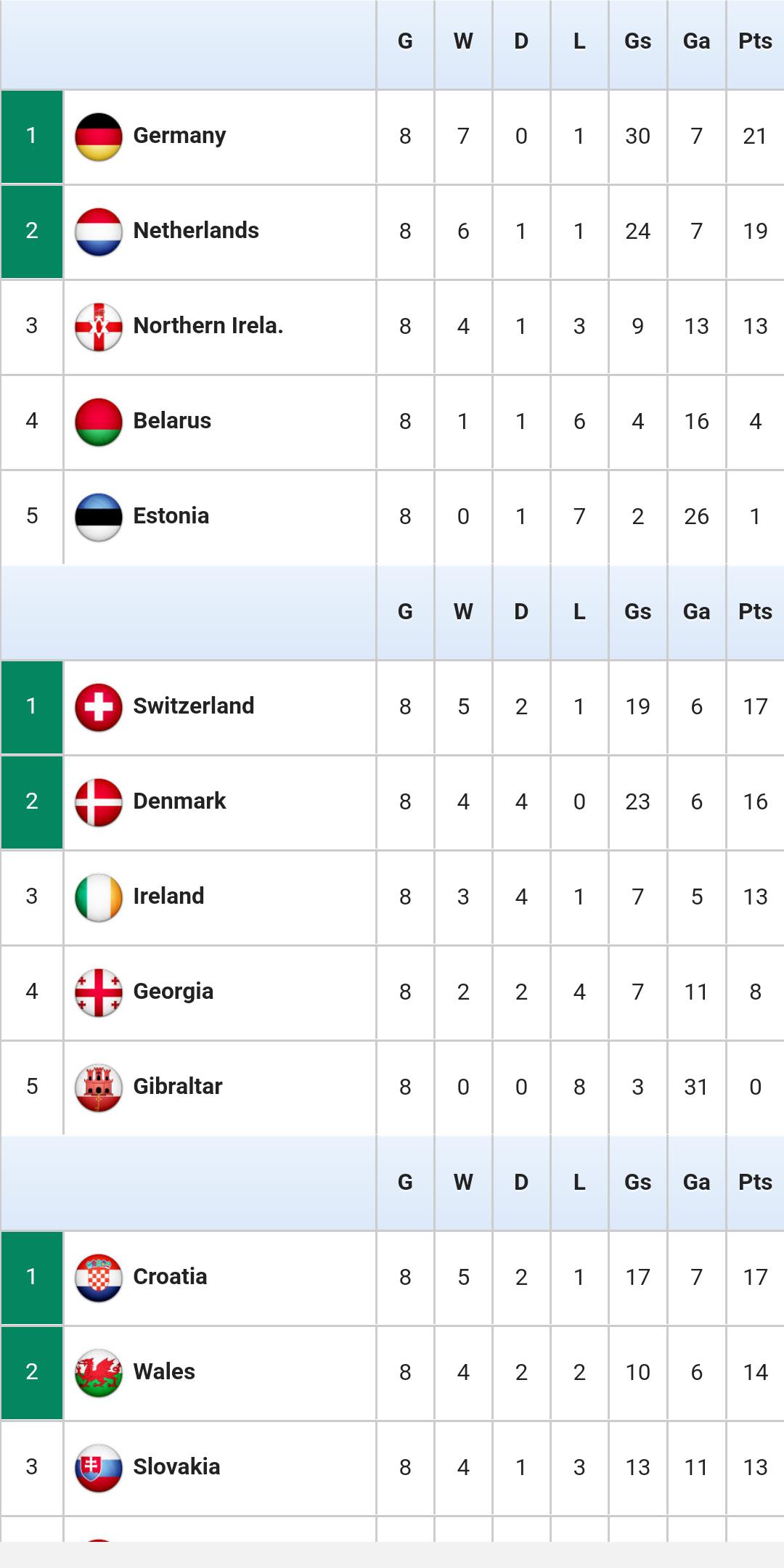The height and width of the screenshot is (1568, 784).
Task: Tap the Northern Ireland flag icon
Action: click(x=98, y=327)
